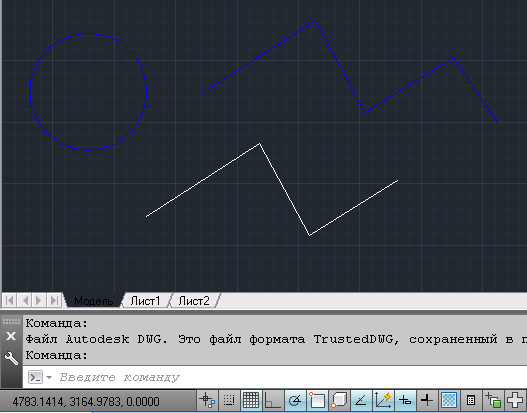The width and height of the screenshot is (527, 413).
Task: Go to previous layout tab arrow
Action: pos(25,300)
